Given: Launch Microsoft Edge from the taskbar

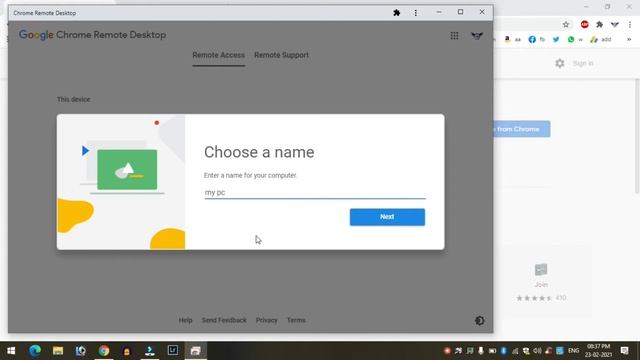Looking at the screenshot, I should pos(35,351).
